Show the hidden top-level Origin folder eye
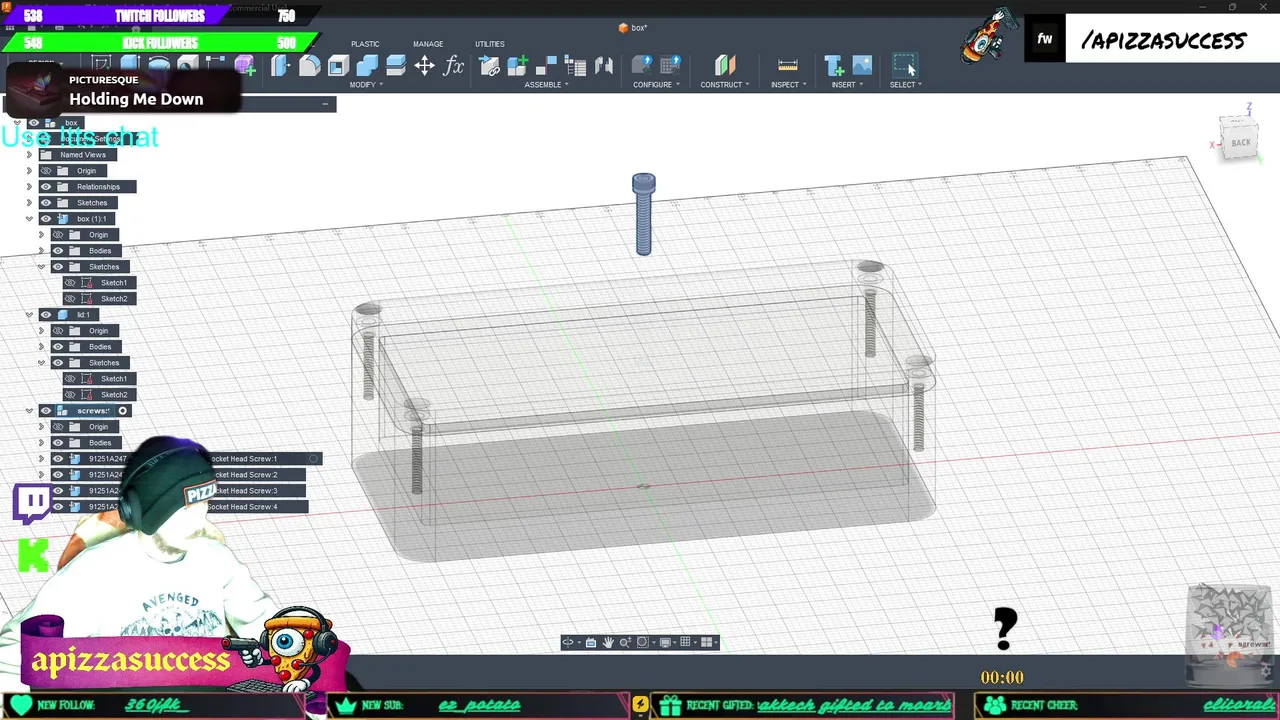 [x=45, y=171]
